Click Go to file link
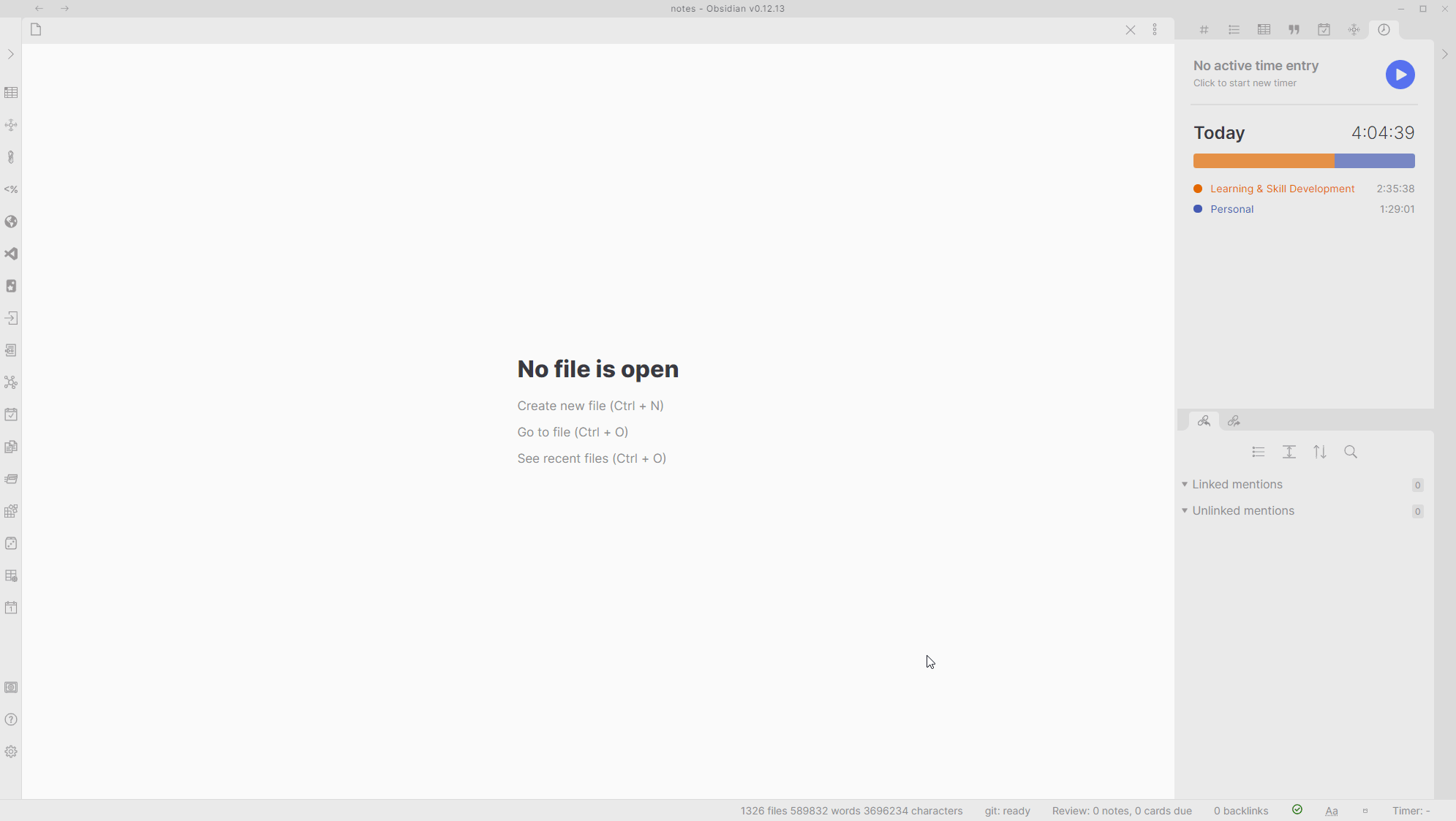1456x821 pixels. 573,432
